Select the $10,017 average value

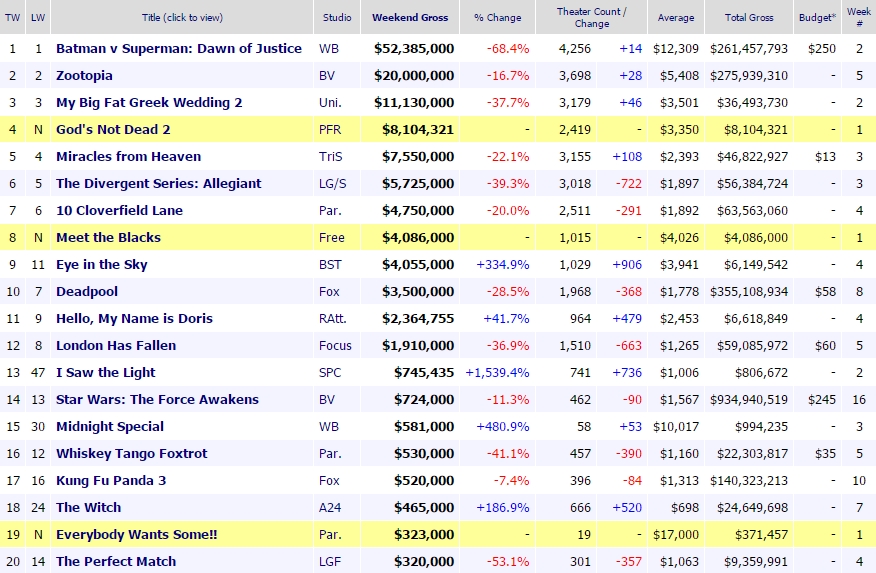pyautogui.click(x=676, y=427)
